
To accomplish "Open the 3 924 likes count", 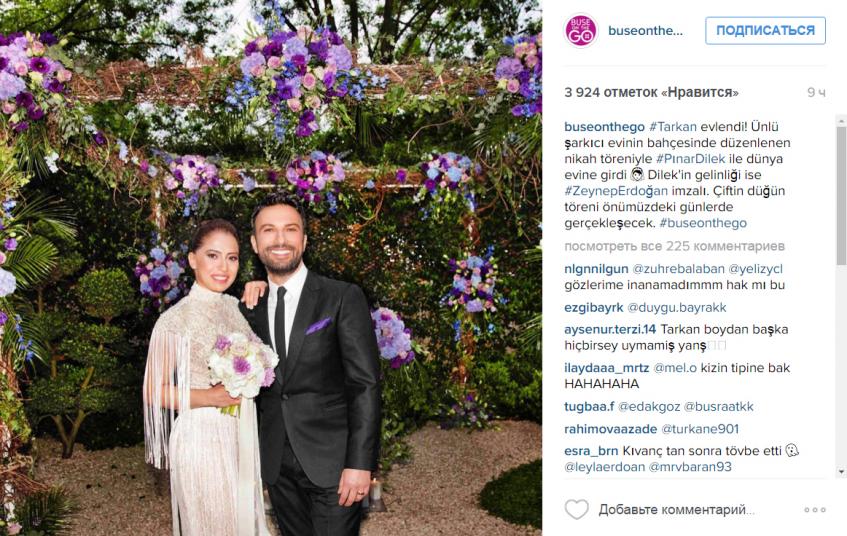I will pos(651,92).
